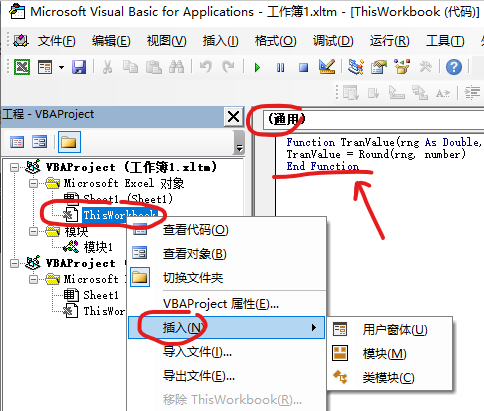Click Complete Word A icon in edit toolbar

click(x=443, y=93)
